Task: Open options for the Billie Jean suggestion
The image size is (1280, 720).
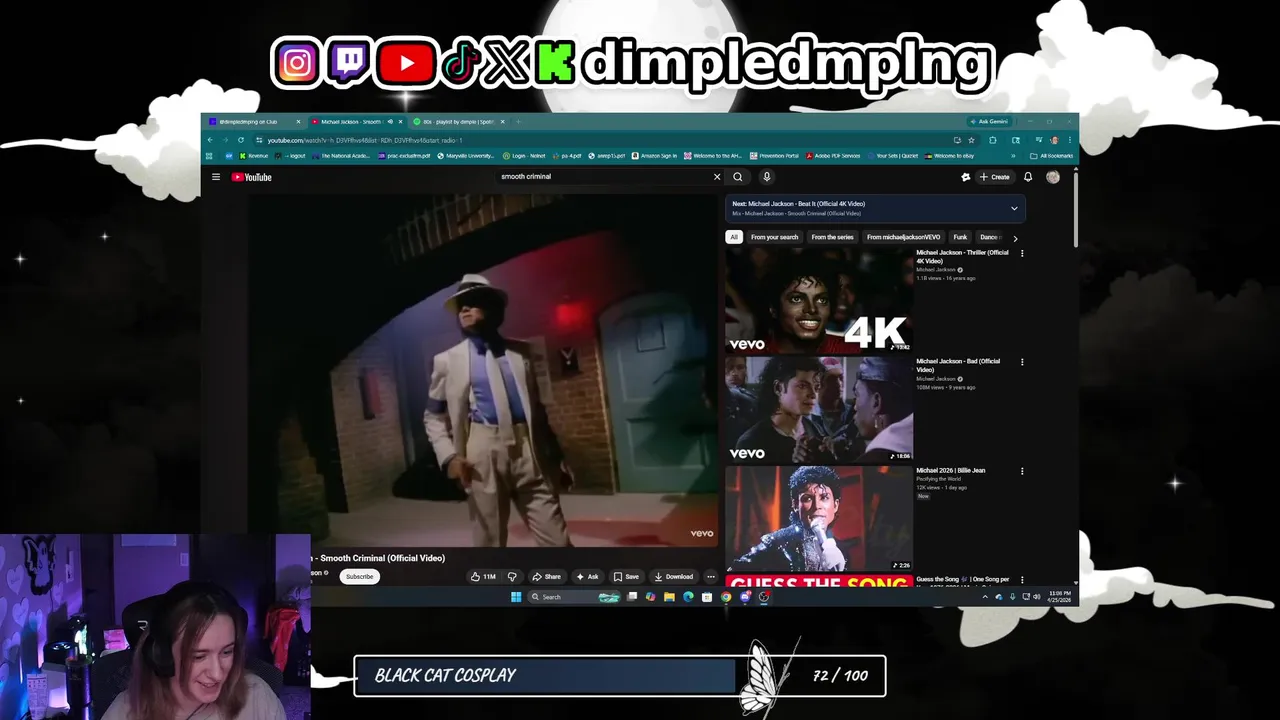Action: pyautogui.click(x=1022, y=471)
